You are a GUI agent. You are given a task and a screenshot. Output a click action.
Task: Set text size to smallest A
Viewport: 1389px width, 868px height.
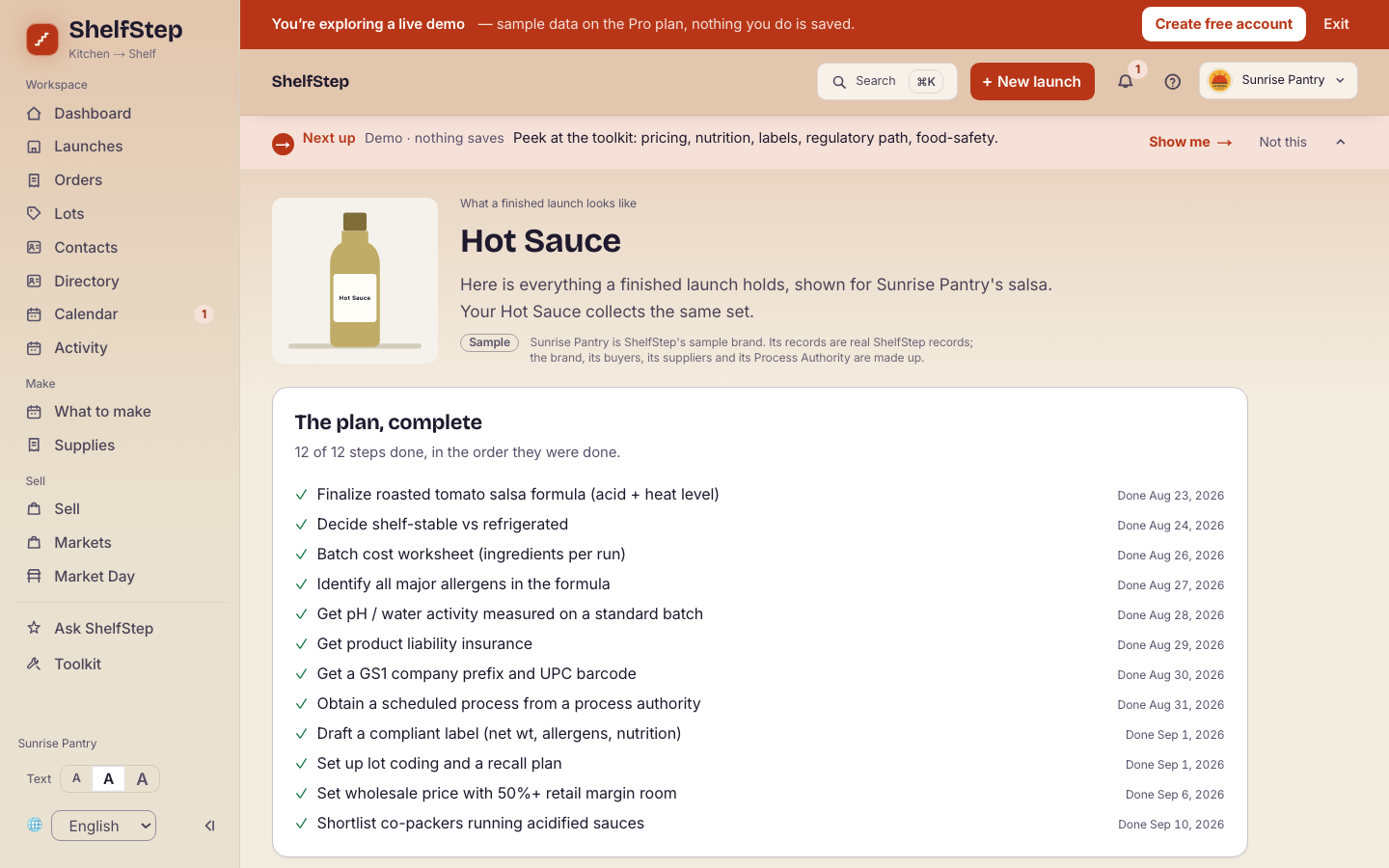tap(76, 778)
